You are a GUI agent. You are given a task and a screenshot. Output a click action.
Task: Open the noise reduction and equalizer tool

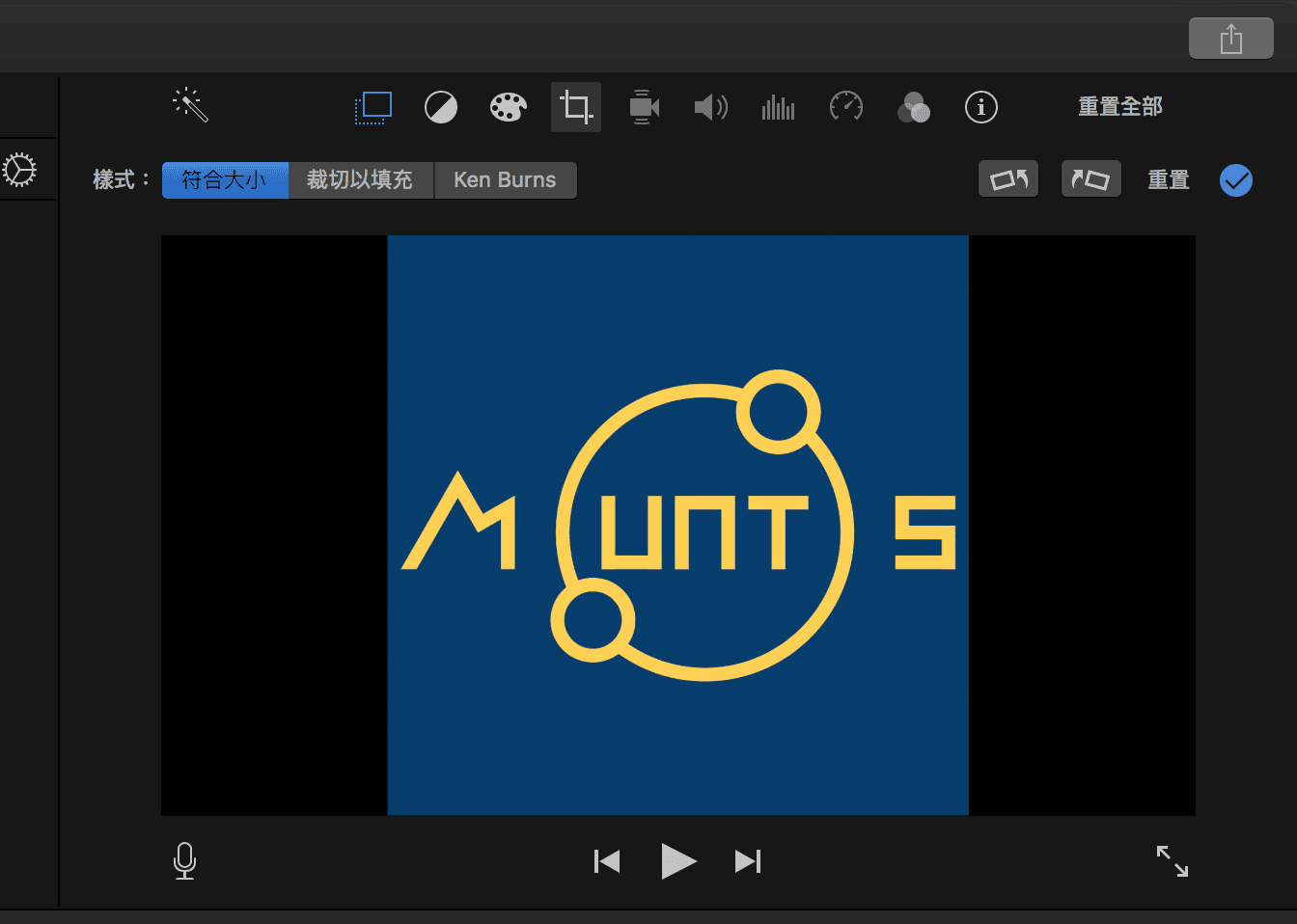pos(778,107)
